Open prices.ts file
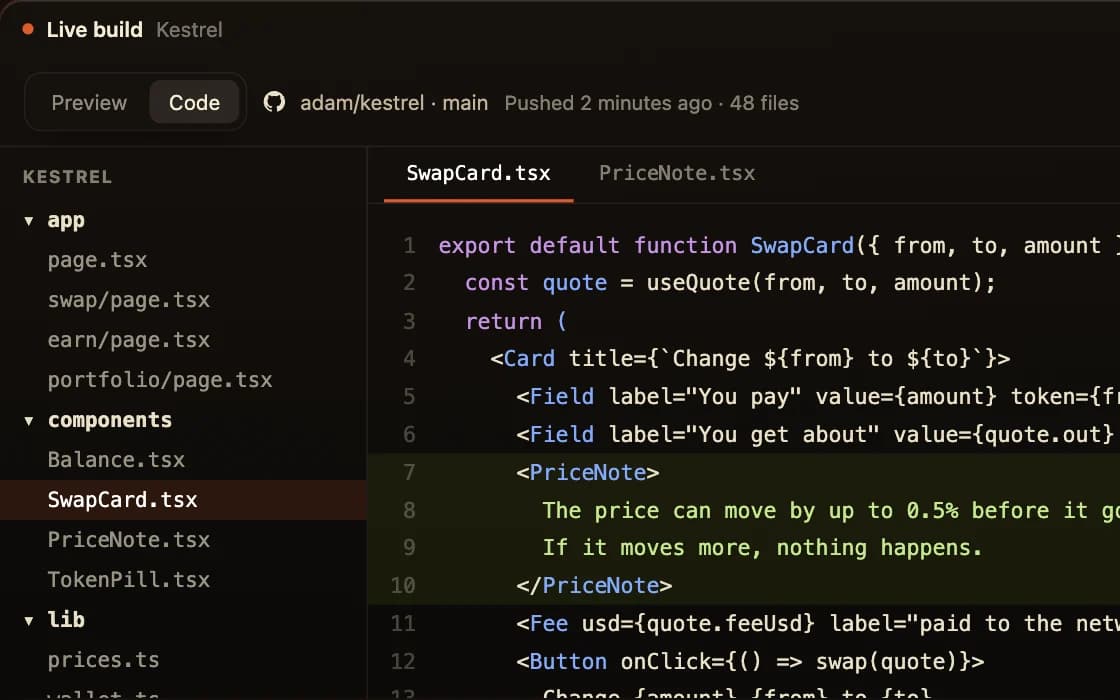Image resolution: width=1120 pixels, height=700 pixels. pos(104,660)
